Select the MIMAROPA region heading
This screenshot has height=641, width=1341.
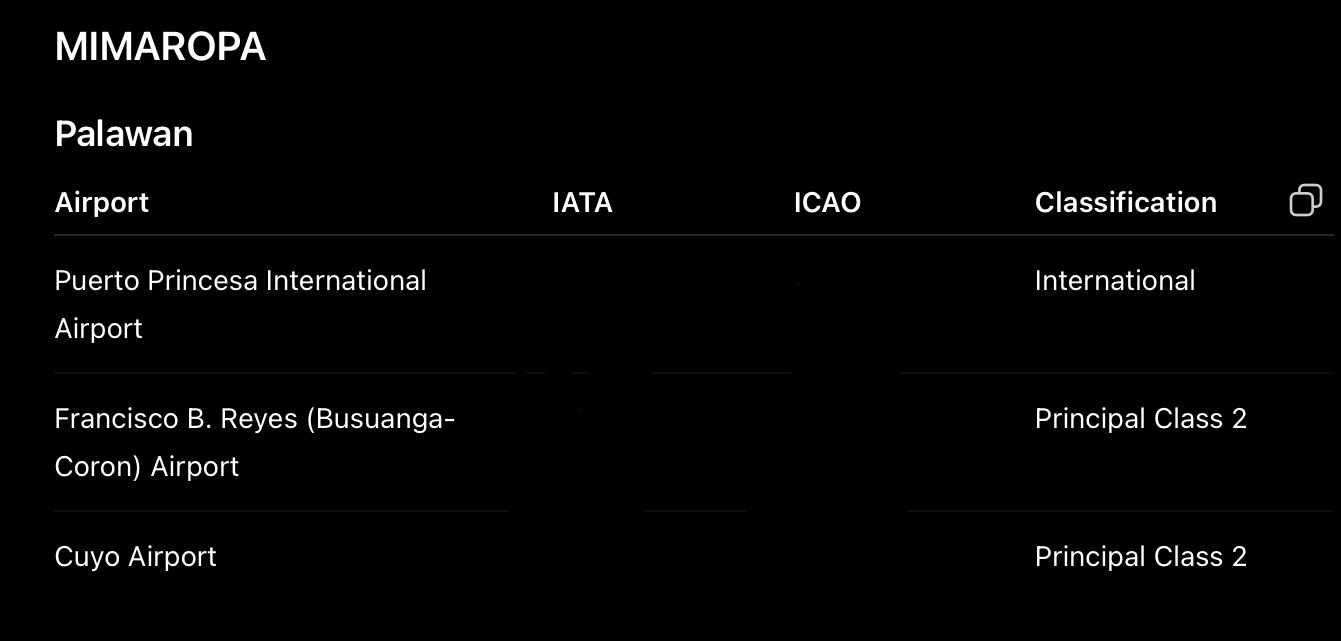click(160, 47)
